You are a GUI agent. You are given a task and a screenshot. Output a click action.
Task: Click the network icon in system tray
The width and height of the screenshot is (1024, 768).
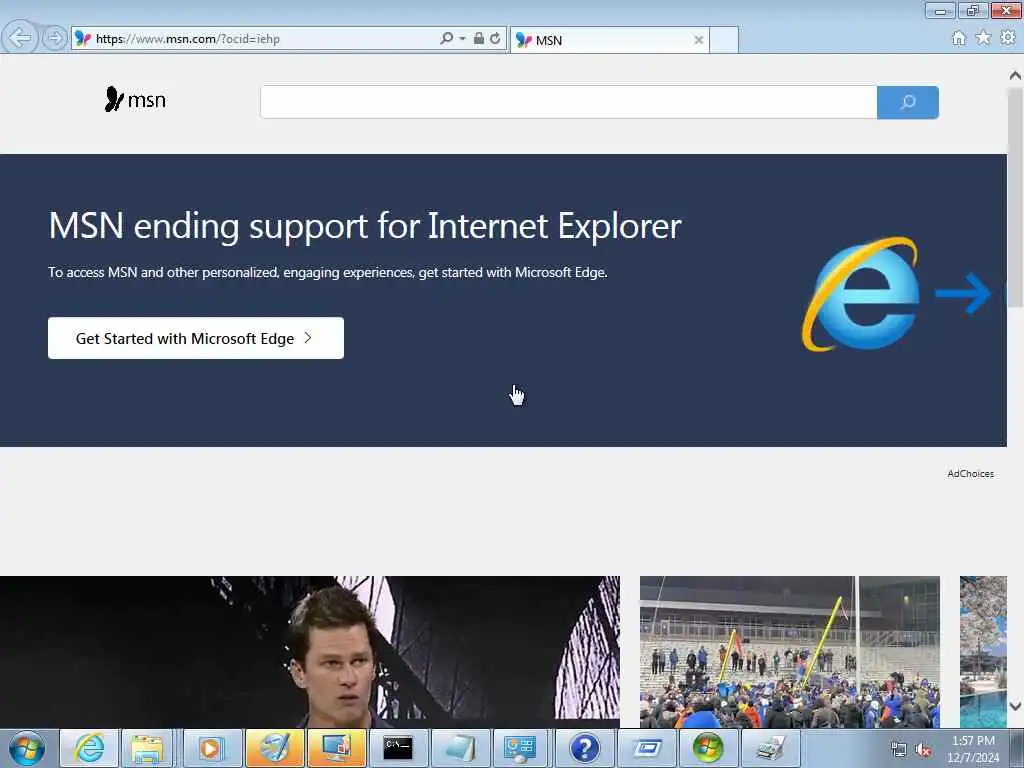899,750
